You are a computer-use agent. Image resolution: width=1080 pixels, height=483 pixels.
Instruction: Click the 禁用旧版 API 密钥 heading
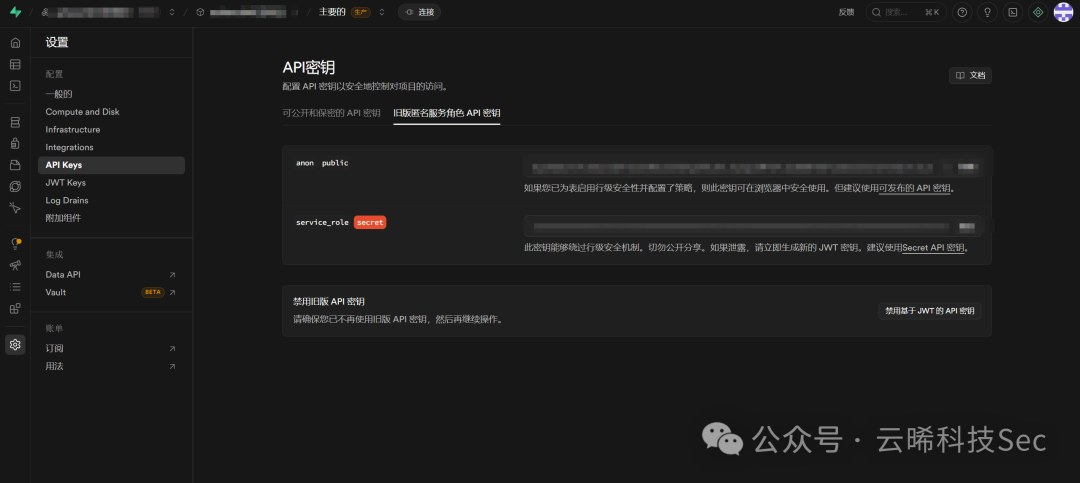329,302
